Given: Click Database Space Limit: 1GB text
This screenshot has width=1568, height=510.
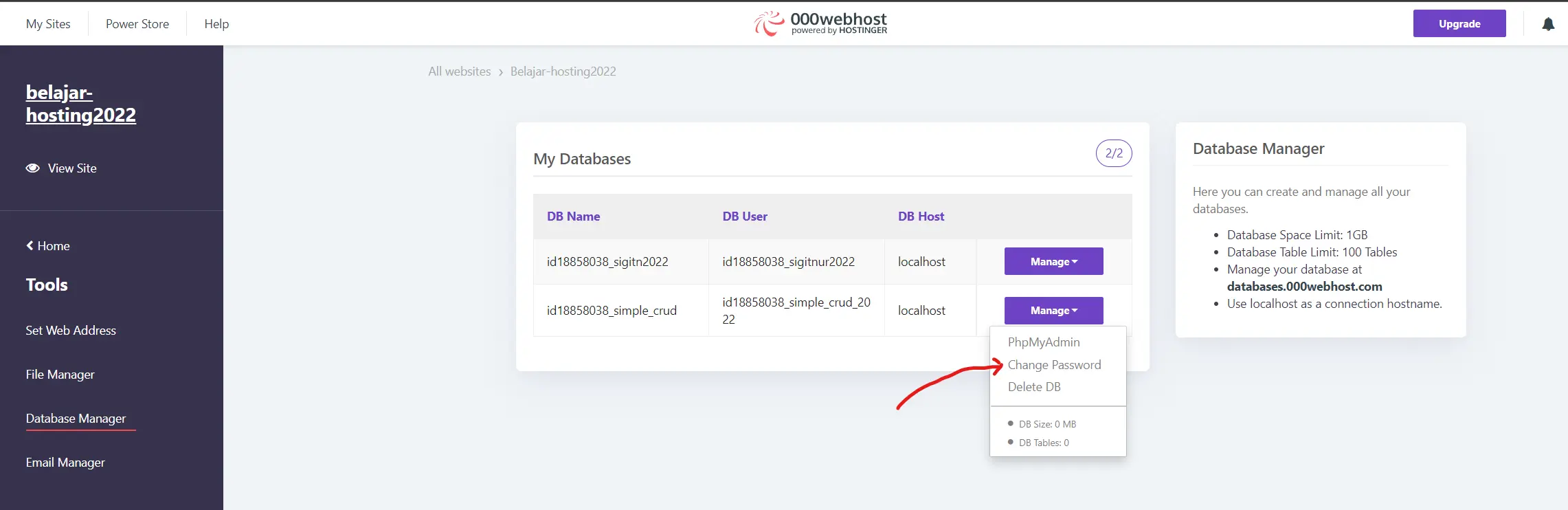Looking at the screenshot, I should click(x=1297, y=235).
